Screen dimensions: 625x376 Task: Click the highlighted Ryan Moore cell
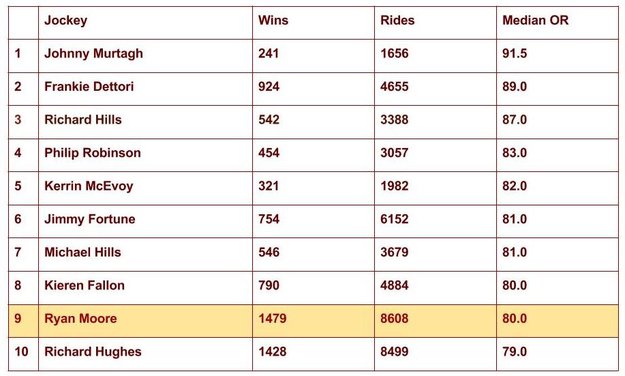pos(145,321)
